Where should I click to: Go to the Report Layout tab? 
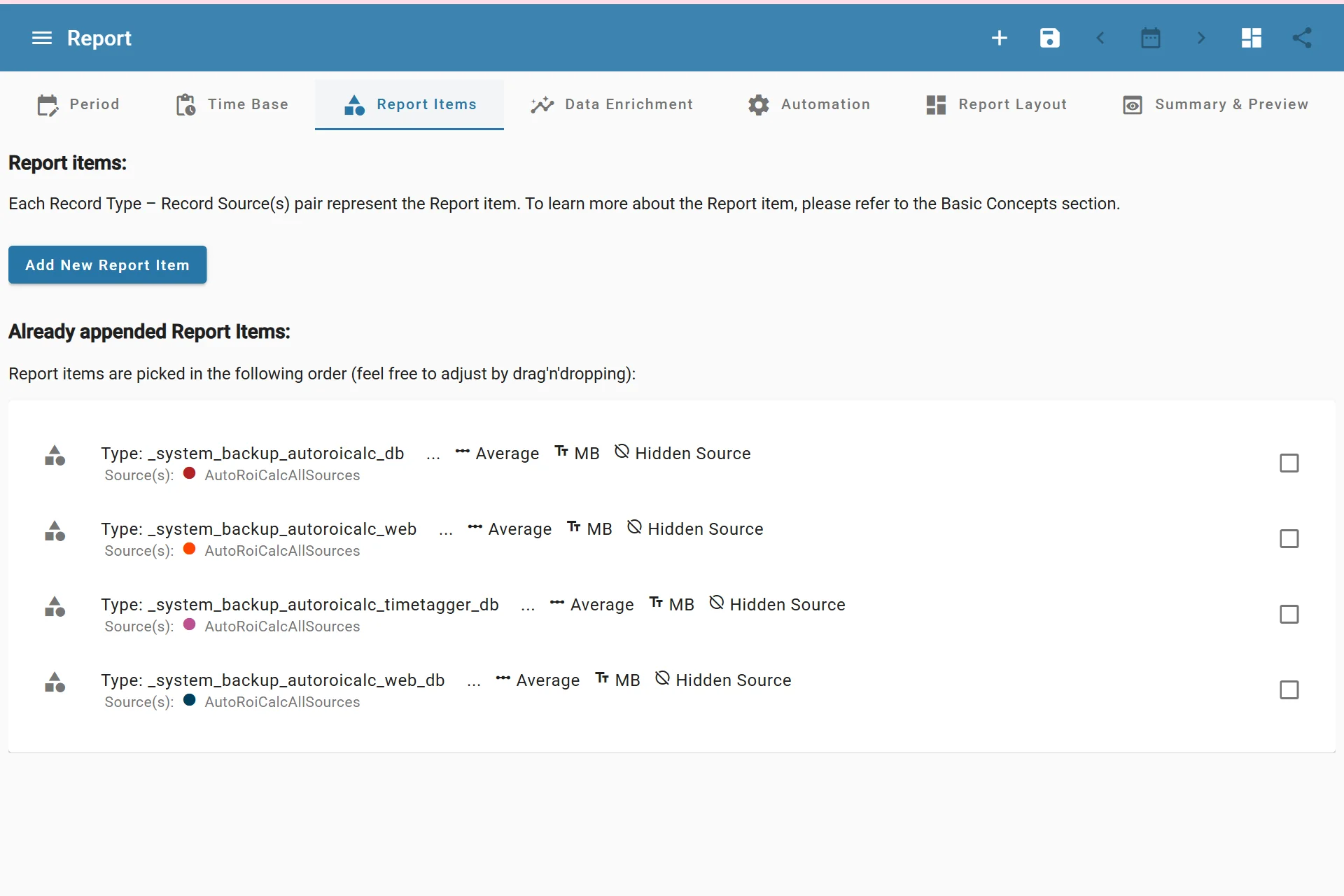[996, 104]
